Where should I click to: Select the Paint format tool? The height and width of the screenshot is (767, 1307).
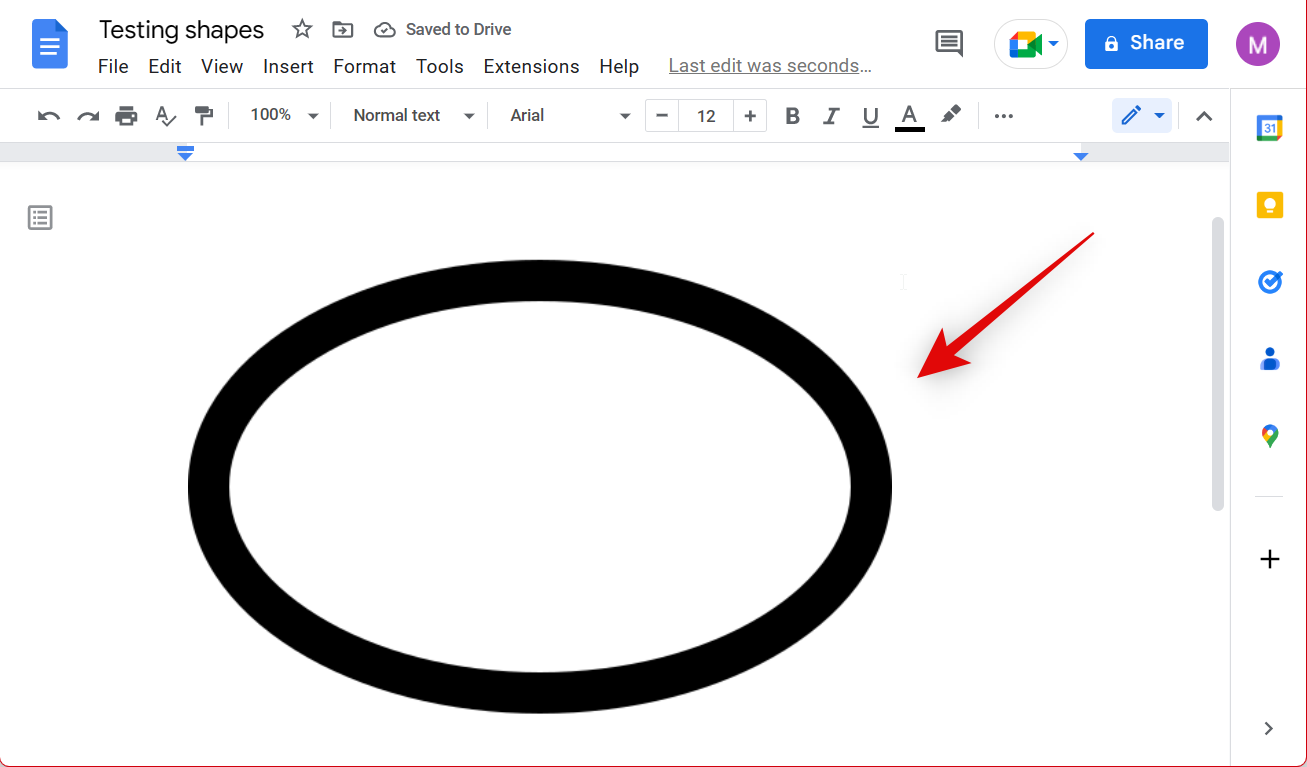204,116
